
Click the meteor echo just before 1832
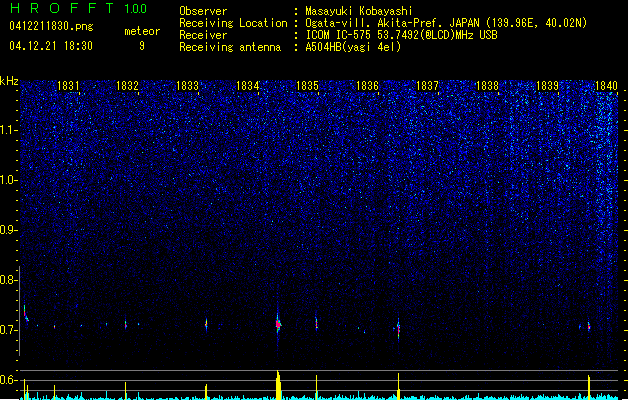click(126, 324)
